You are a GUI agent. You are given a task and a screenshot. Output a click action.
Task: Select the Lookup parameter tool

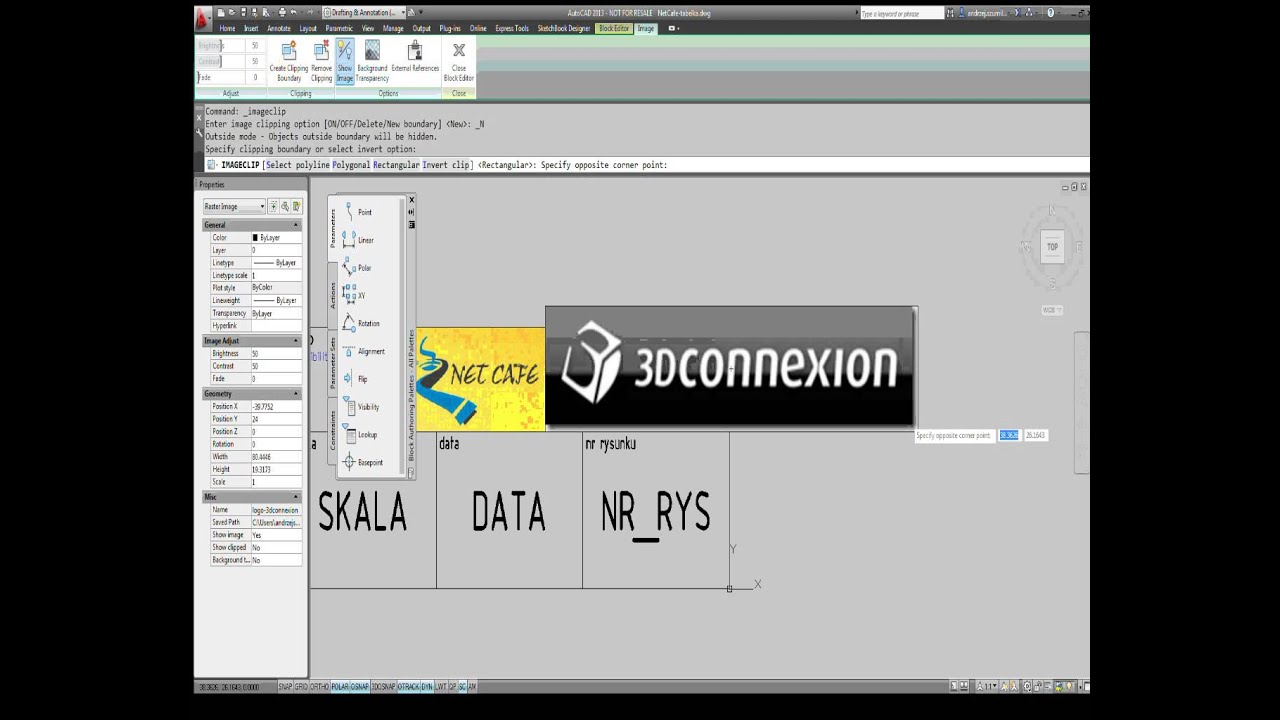coord(360,435)
